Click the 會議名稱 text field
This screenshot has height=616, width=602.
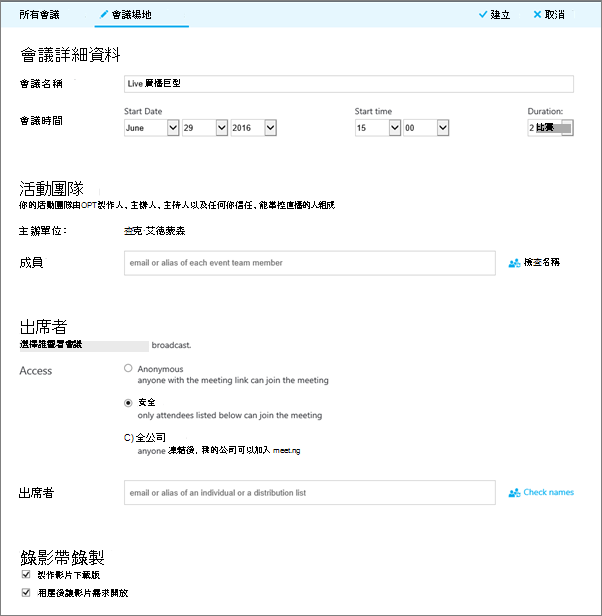pyautogui.click(x=349, y=84)
